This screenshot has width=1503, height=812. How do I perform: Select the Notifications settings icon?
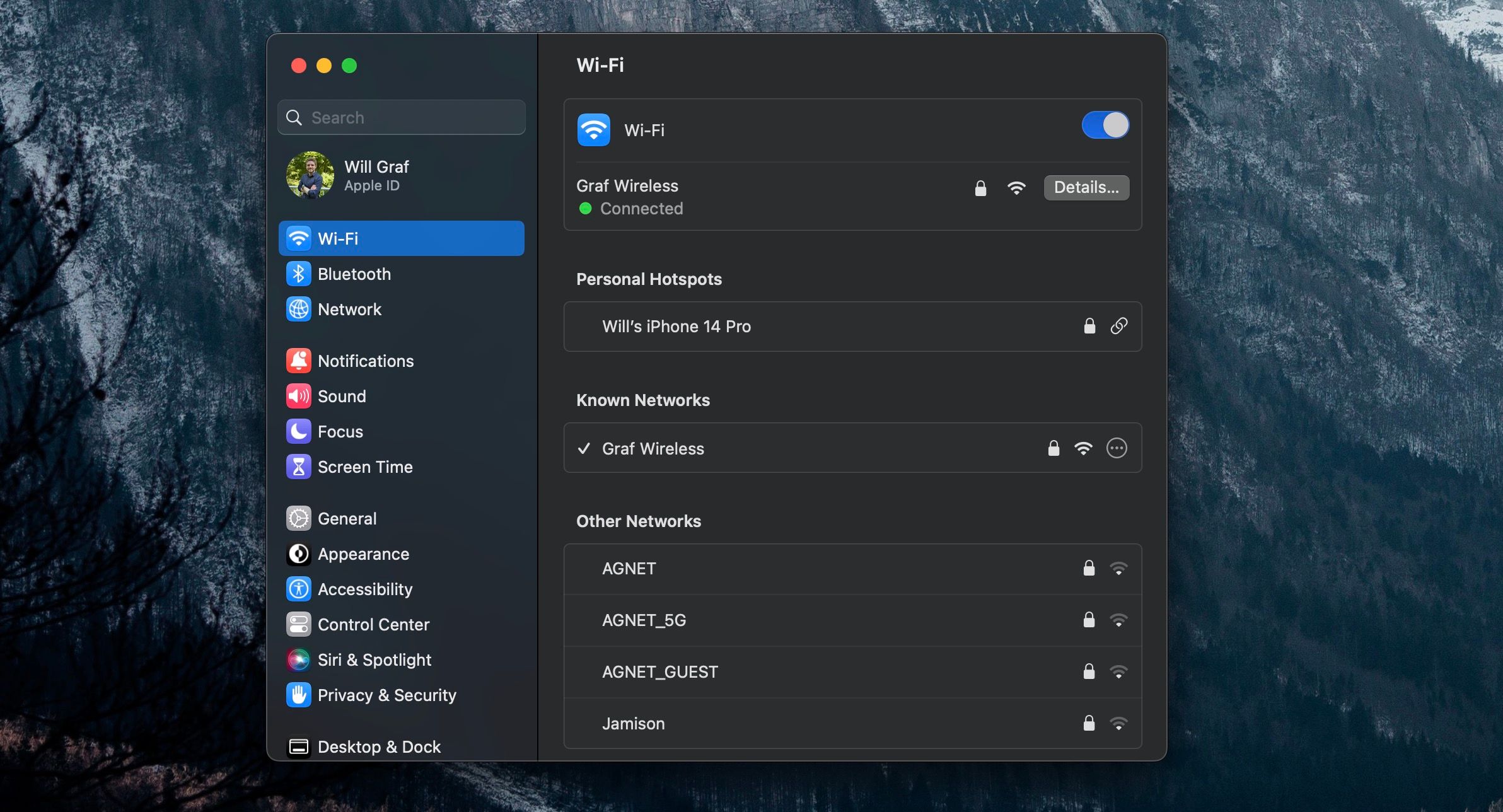point(299,360)
